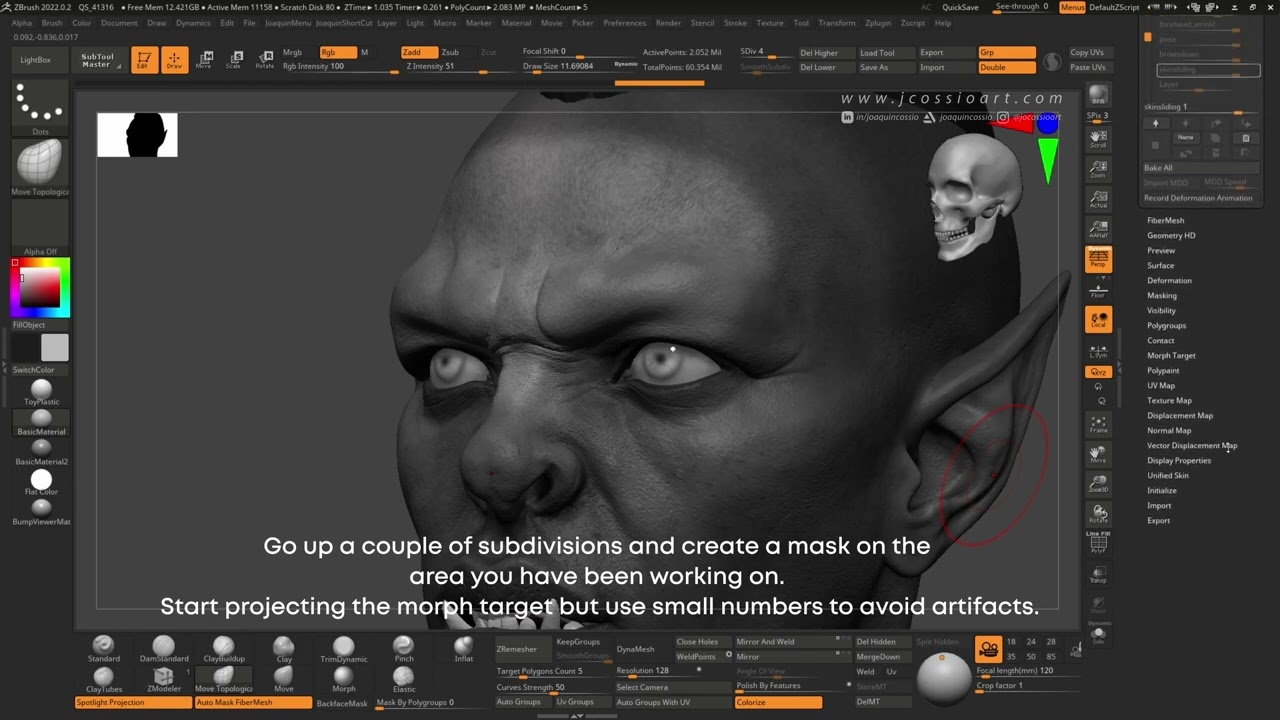
Task: Open the Preferences menu
Action: click(x=625, y=23)
